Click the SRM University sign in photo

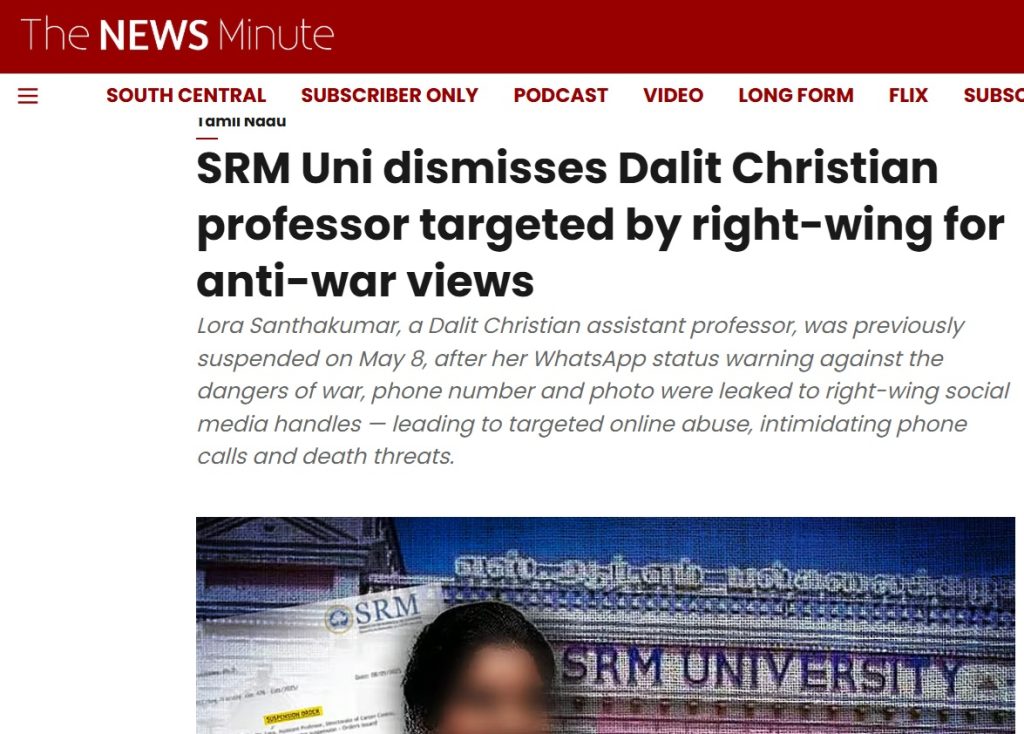[761, 671]
